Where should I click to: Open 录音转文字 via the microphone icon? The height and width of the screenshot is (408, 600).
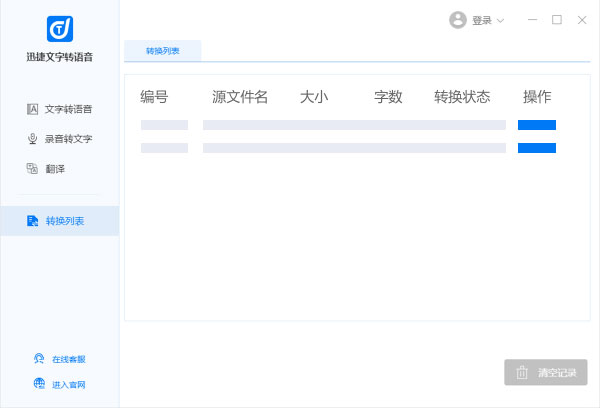33,139
